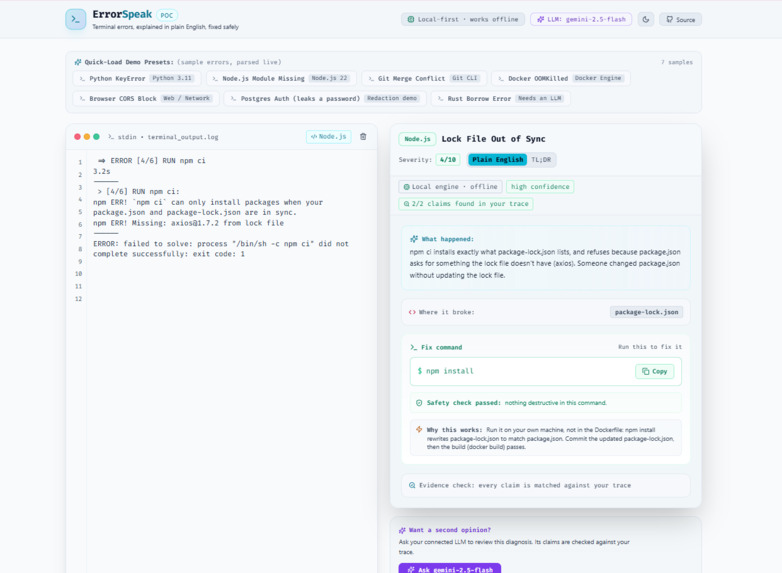Click terminal line 'npm ERR! Missing: axios@1.7.2 from lock file'

coord(189,223)
